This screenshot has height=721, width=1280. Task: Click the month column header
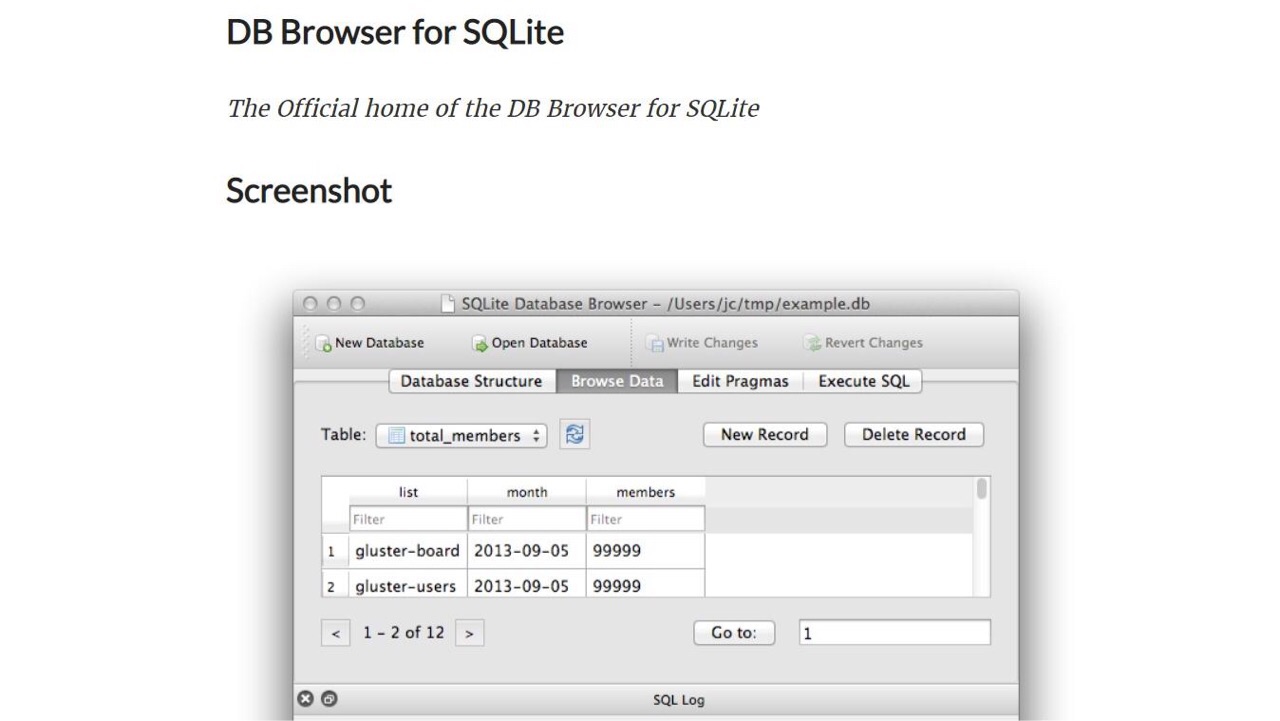pyautogui.click(x=527, y=492)
